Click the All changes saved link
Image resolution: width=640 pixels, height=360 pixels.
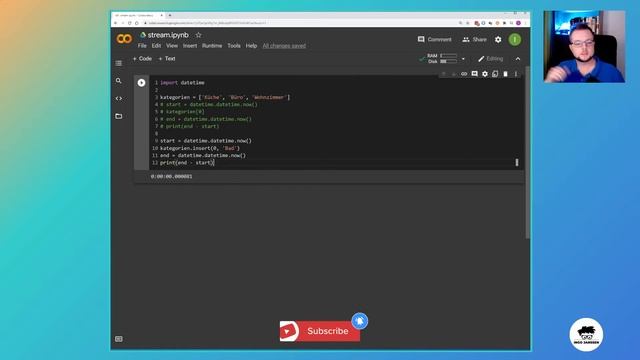284,46
